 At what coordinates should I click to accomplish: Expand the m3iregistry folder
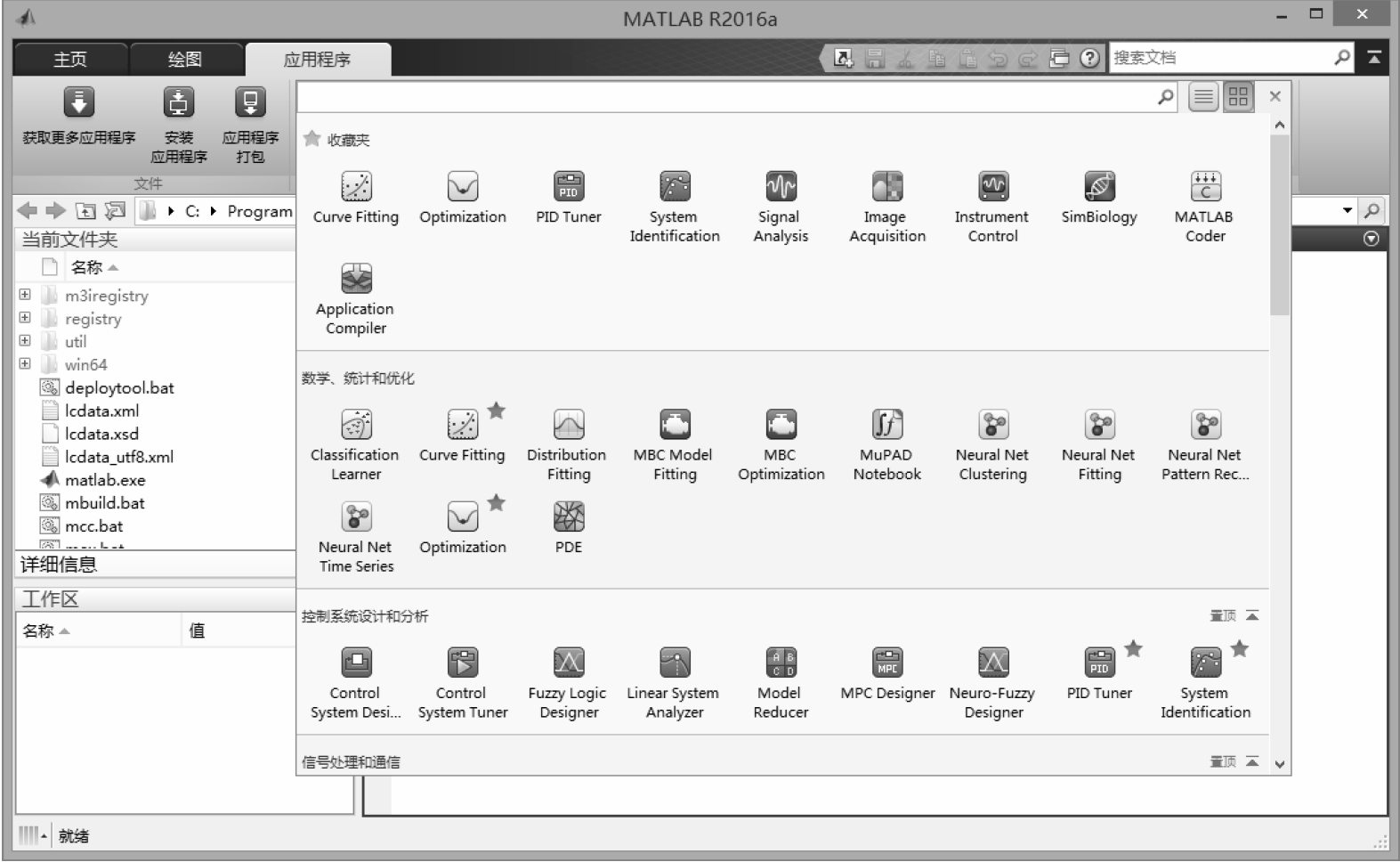coord(25,295)
